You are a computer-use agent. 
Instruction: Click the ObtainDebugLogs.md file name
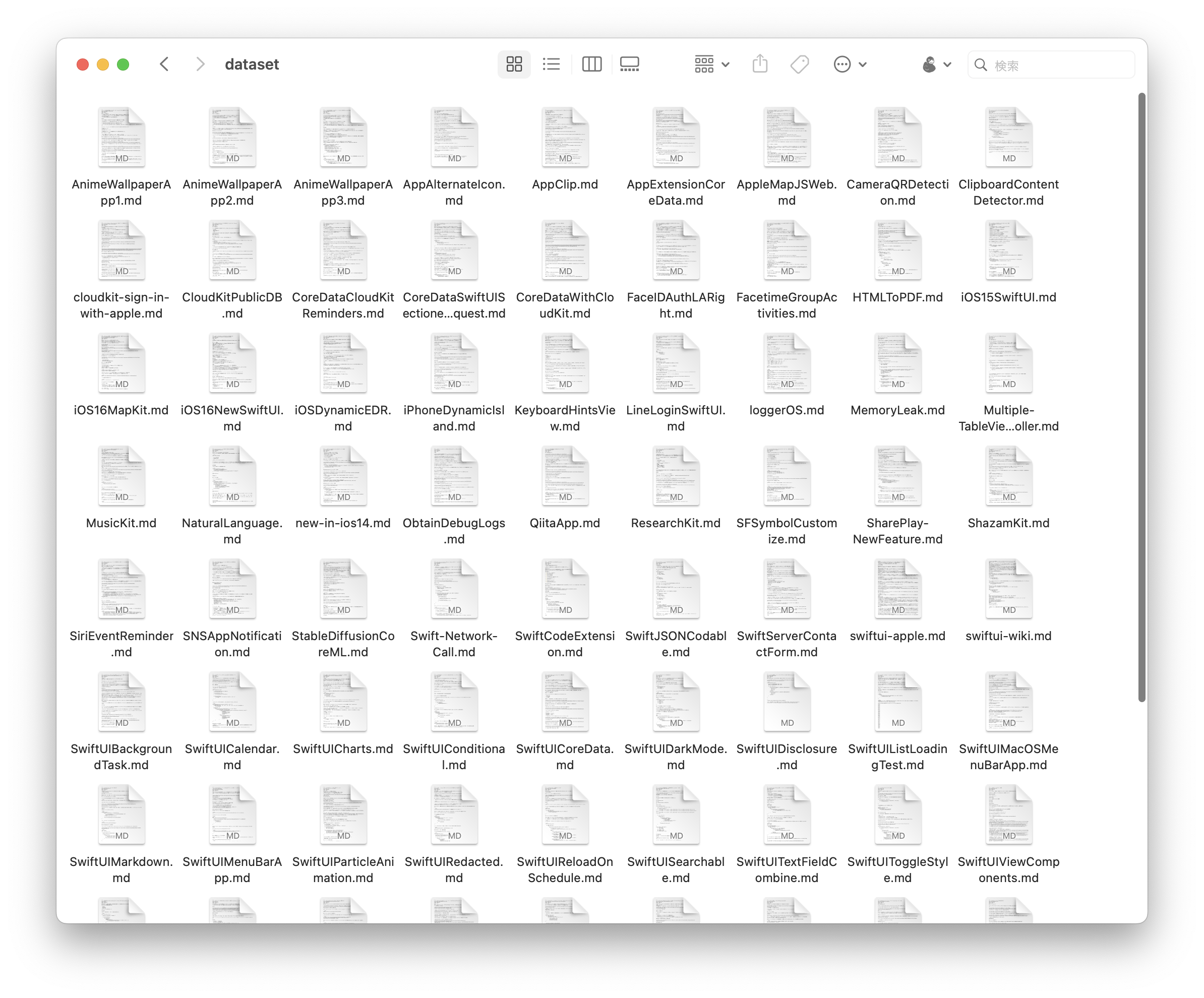[454, 531]
